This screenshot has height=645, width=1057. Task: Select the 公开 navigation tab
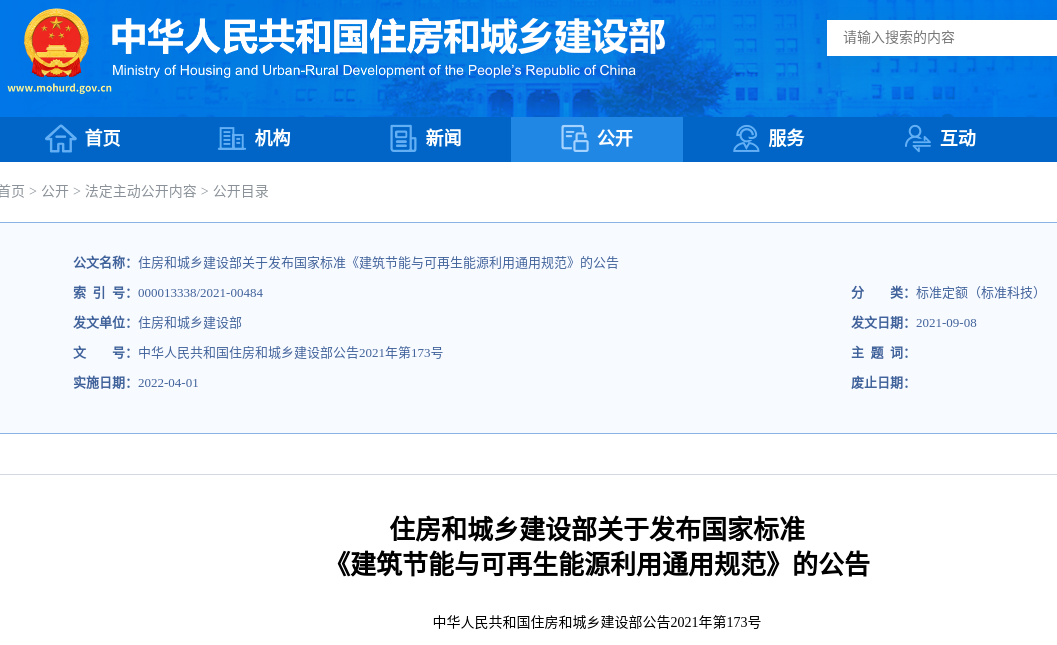tap(597, 139)
